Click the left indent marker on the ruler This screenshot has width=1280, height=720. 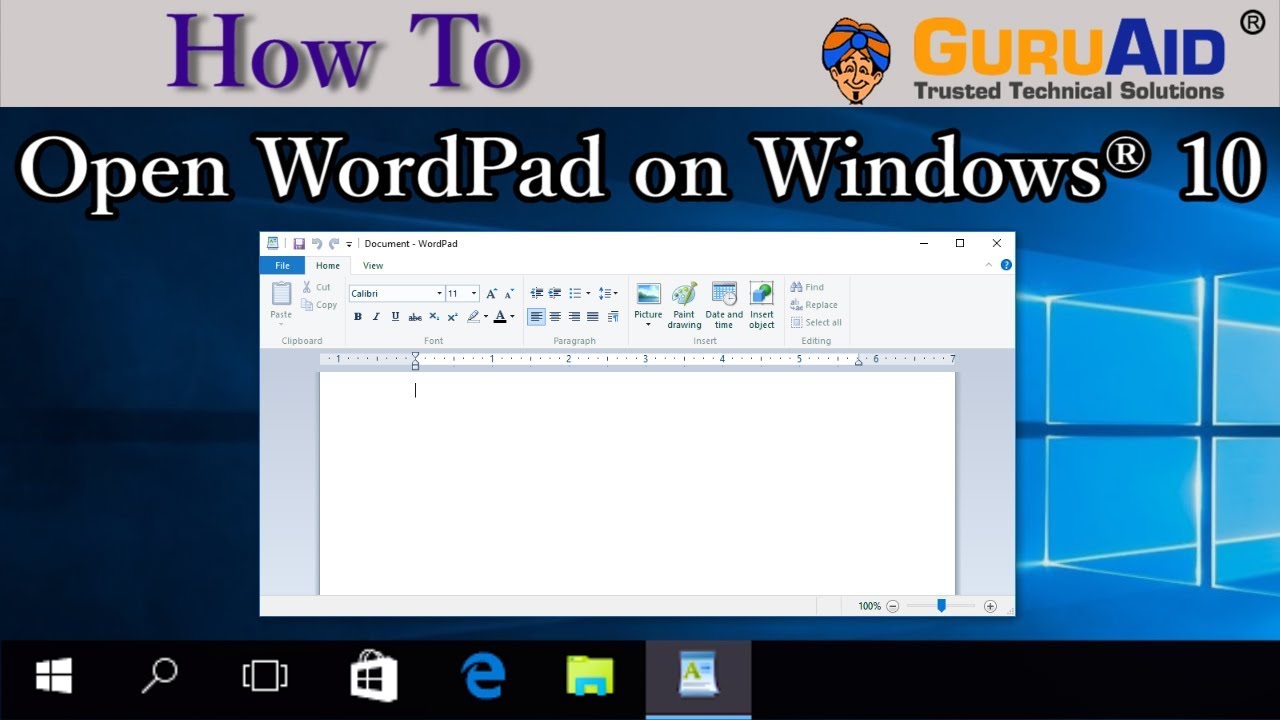(415, 361)
